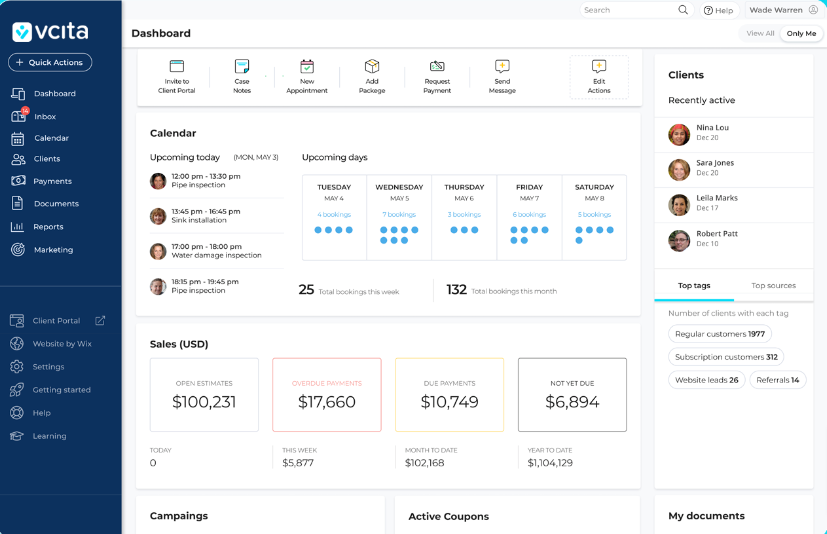Viewport: 827px width, 534px height.
Task: Click This Week $5,877 value
Action: [x=298, y=463]
